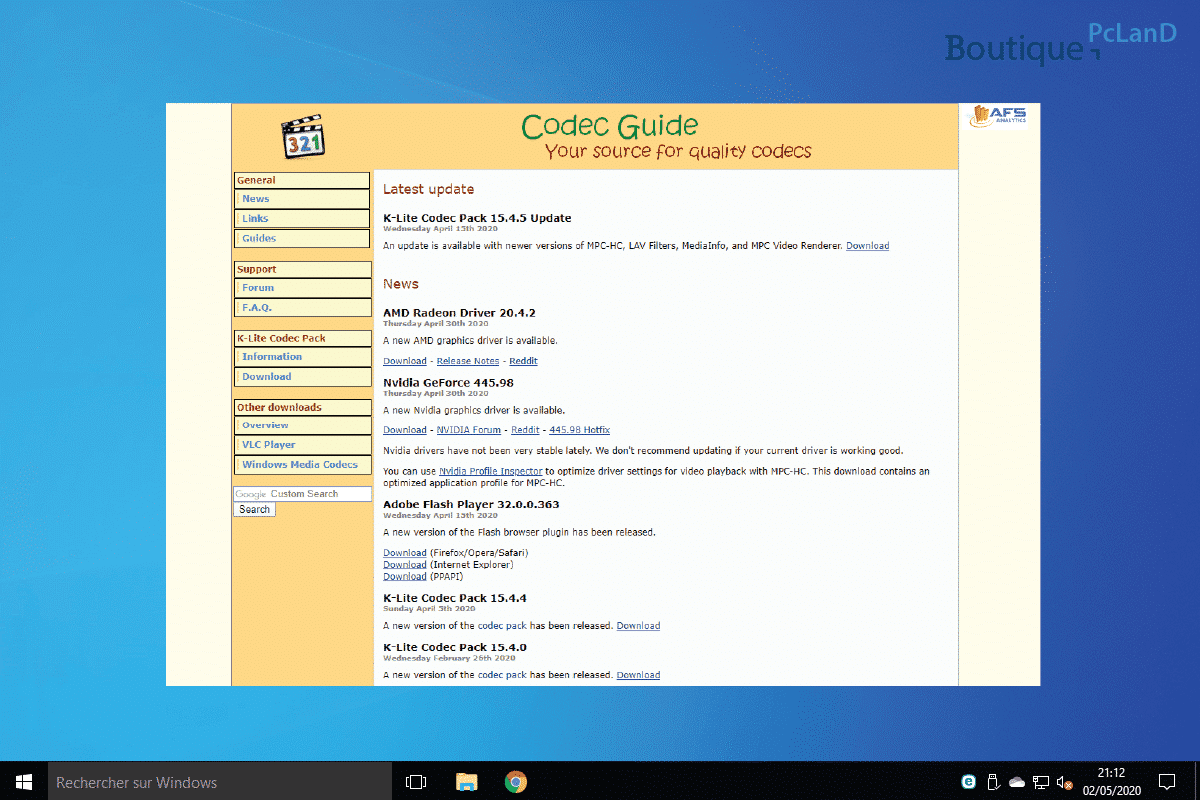Unmute the volume in the system tray
The height and width of the screenshot is (800, 1200).
click(x=1064, y=782)
